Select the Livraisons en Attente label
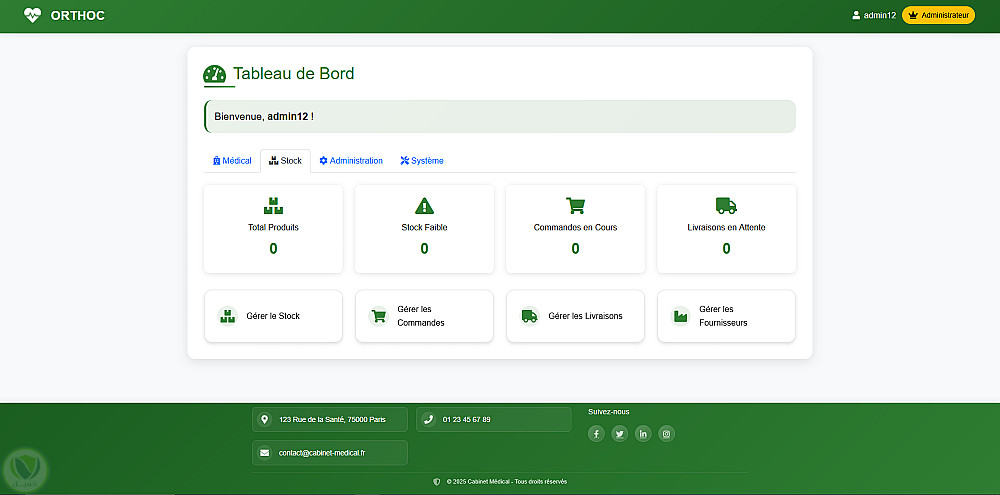Image resolution: width=1000 pixels, height=495 pixels. click(x=726, y=227)
